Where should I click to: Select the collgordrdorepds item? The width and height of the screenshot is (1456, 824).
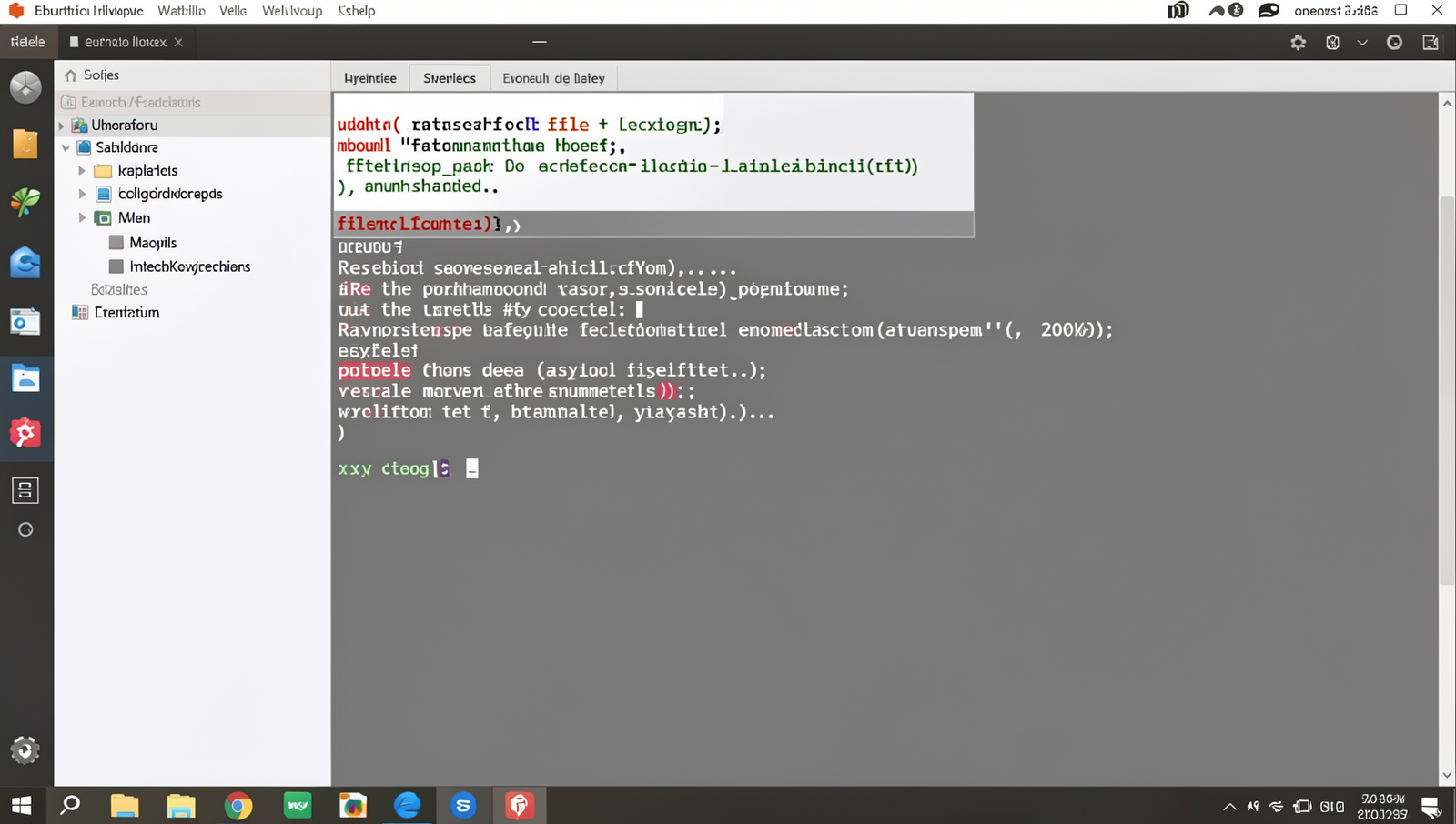tap(170, 194)
